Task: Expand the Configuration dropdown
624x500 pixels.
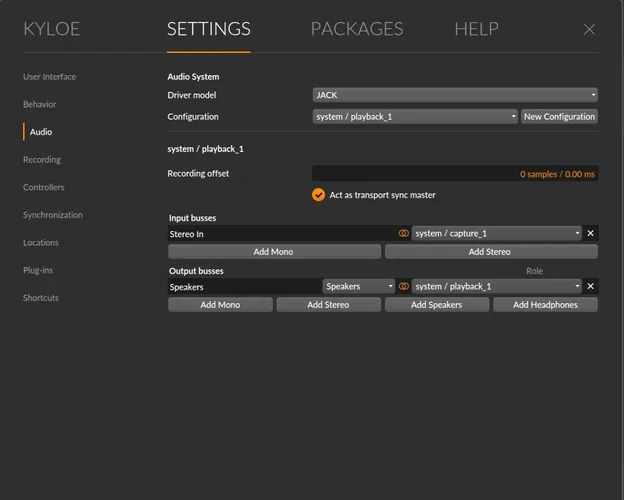Action: point(415,117)
